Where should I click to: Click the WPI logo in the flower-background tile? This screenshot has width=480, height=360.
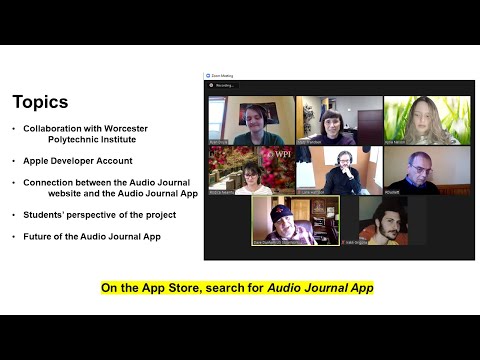[279, 154]
